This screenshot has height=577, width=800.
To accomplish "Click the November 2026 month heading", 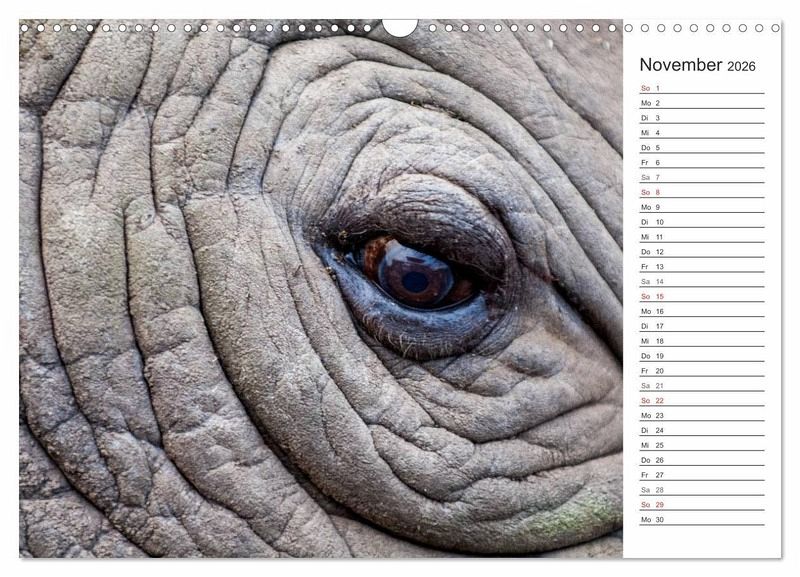I will coord(697,65).
